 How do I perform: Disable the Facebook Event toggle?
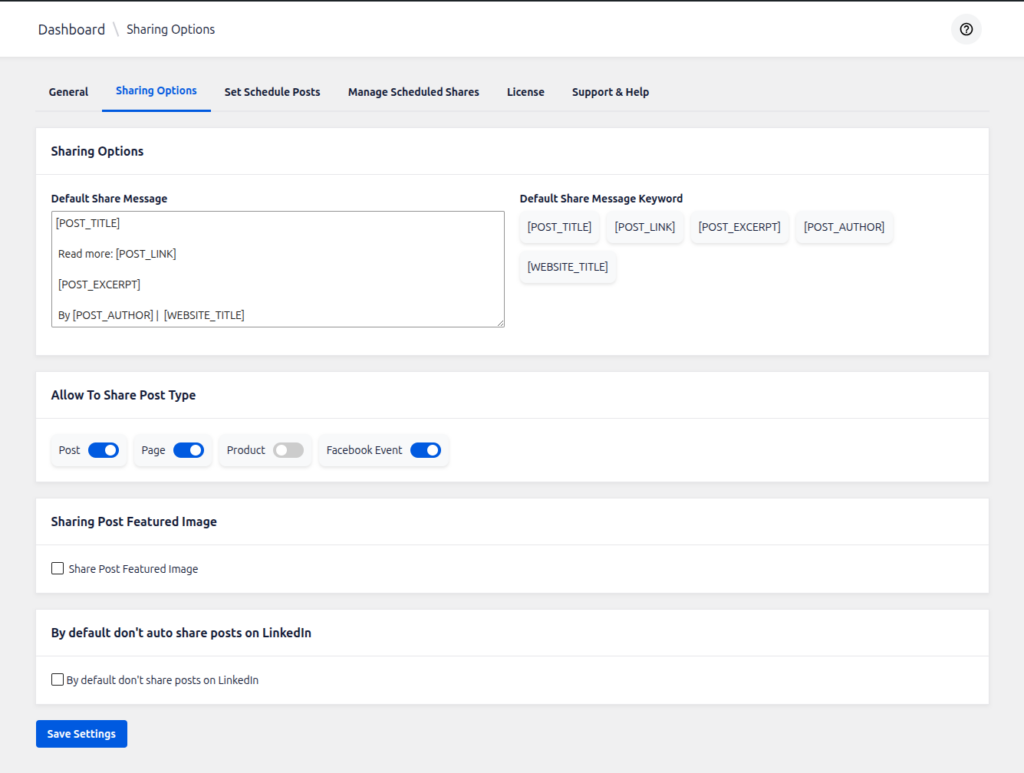pyautogui.click(x=425, y=450)
